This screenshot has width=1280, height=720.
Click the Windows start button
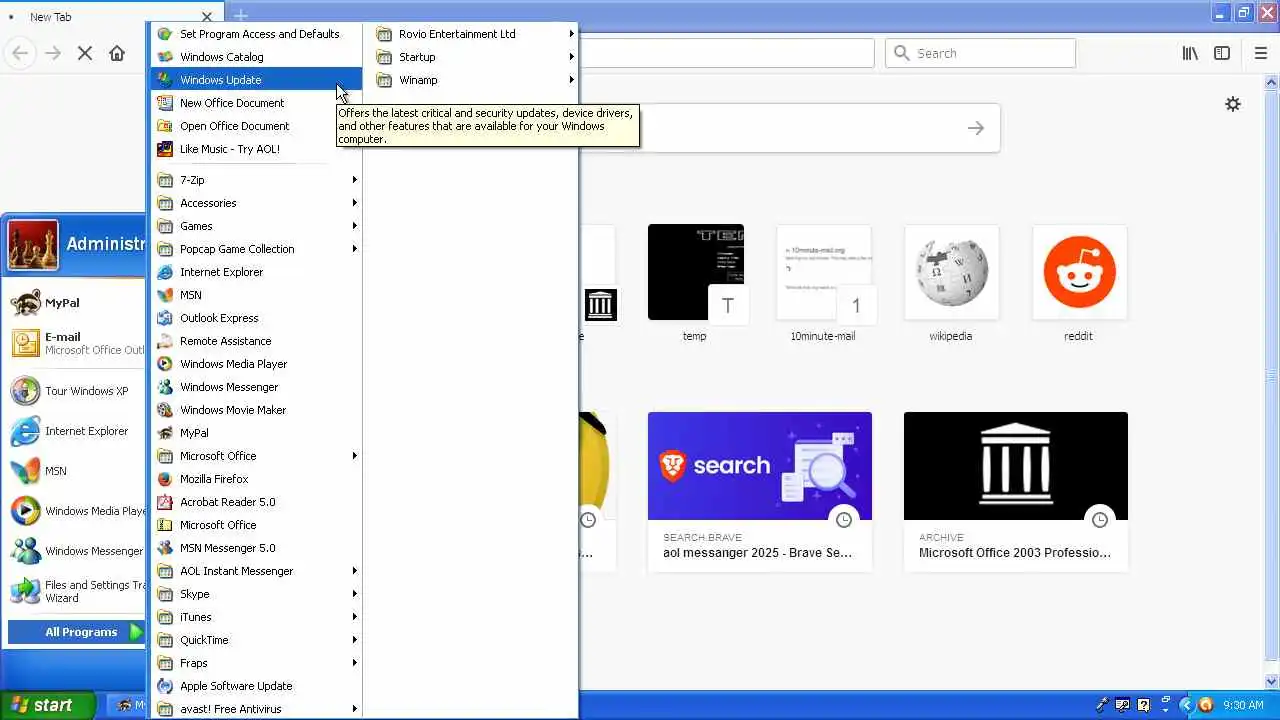47,705
